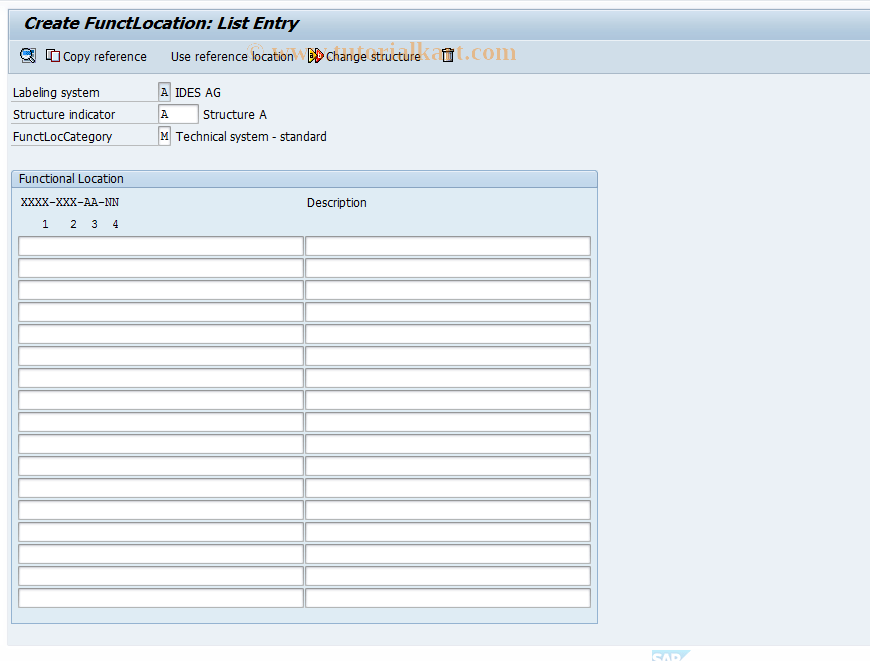Click the XXXX-XXX-AA-NN edit mask label

point(68,201)
